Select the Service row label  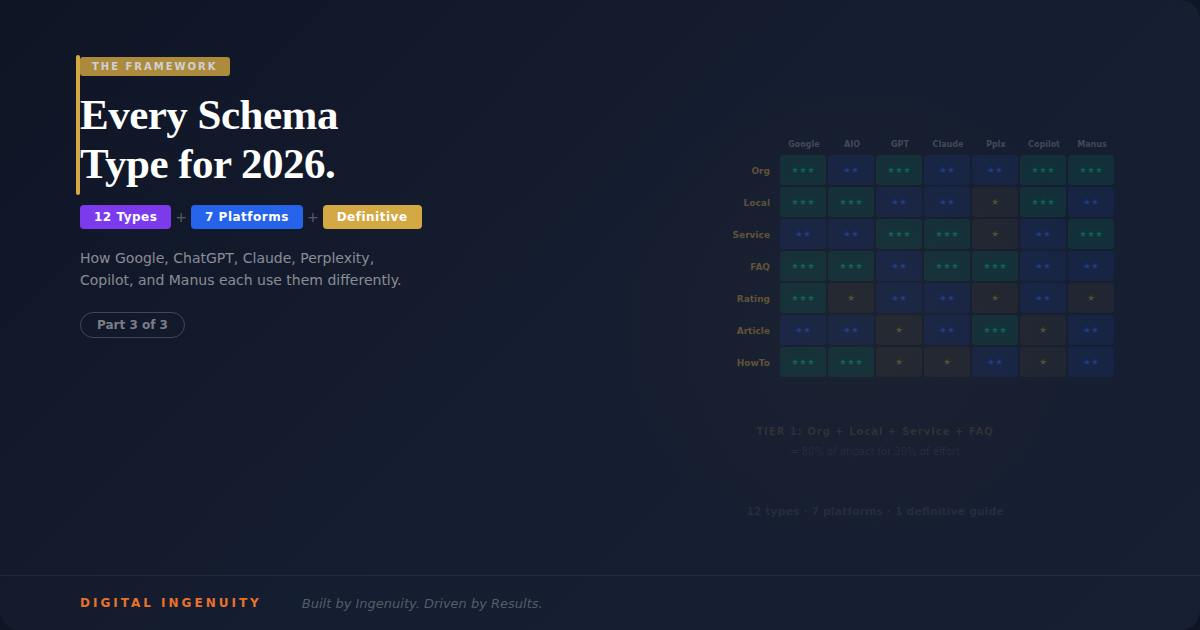click(x=751, y=235)
